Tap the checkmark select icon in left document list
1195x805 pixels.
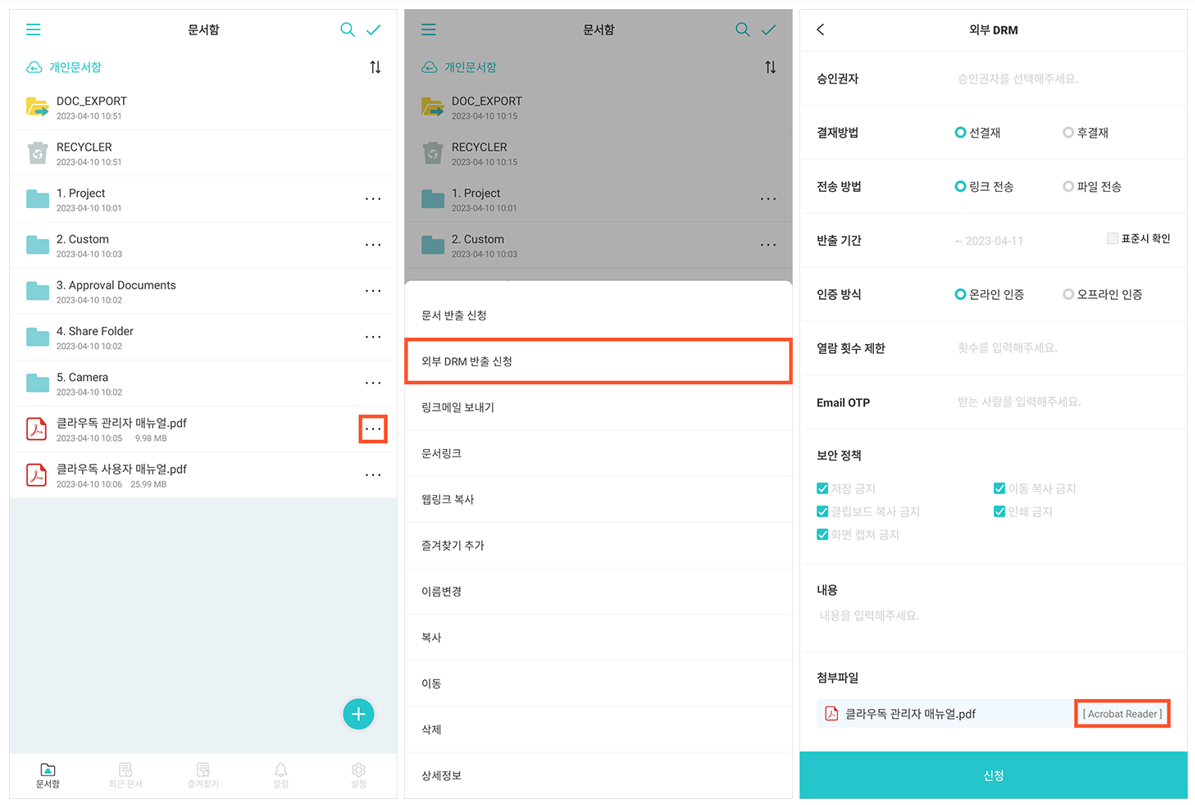click(x=373, y=30)
